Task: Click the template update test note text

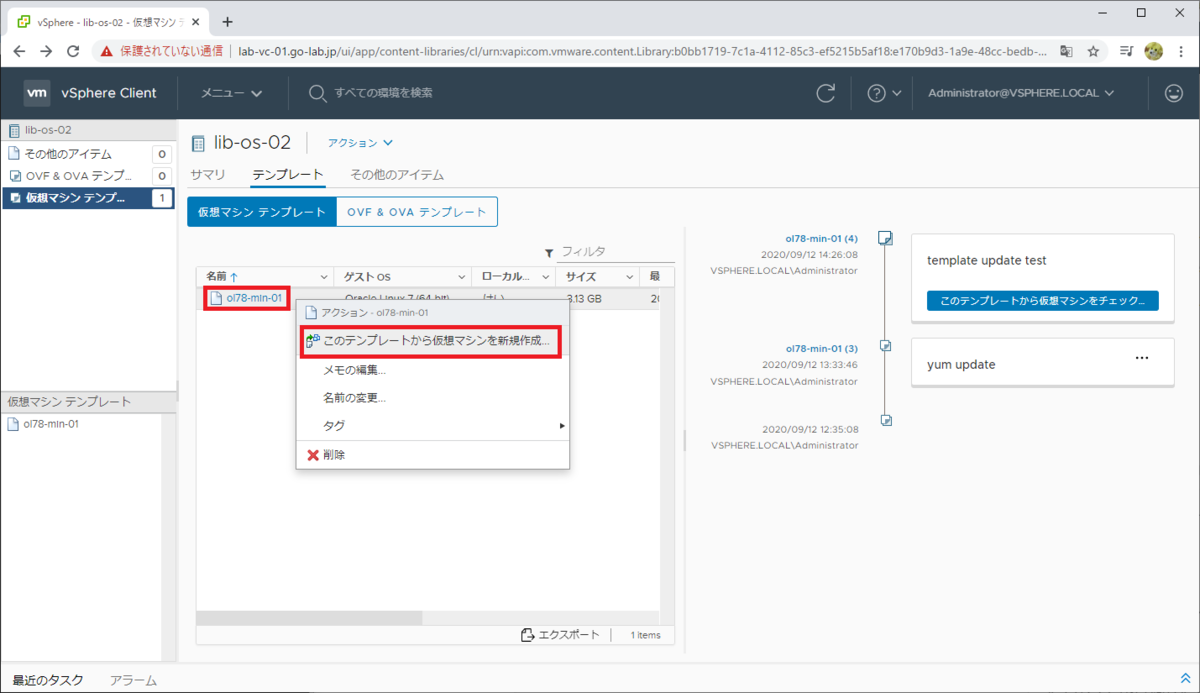Action: [987, 260]
